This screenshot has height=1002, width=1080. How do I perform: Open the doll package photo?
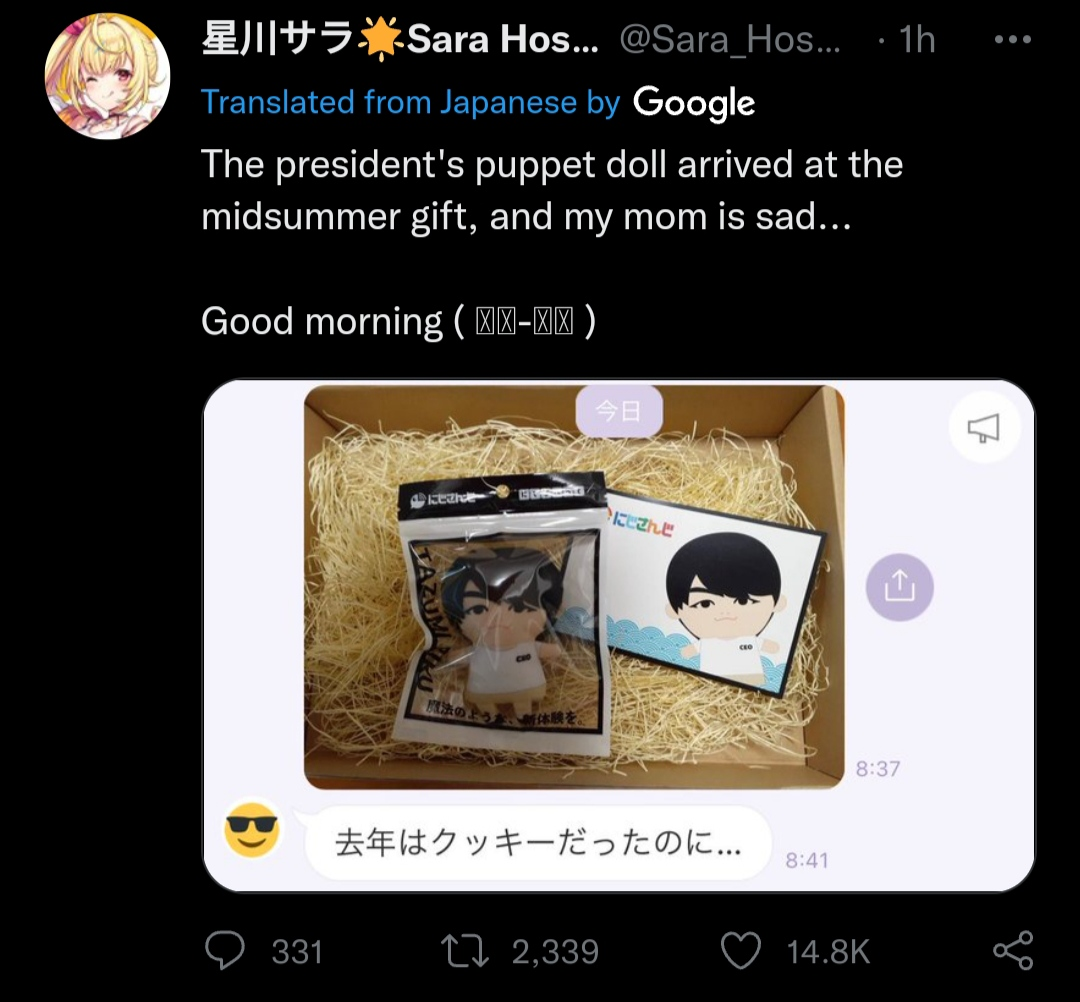574,587
